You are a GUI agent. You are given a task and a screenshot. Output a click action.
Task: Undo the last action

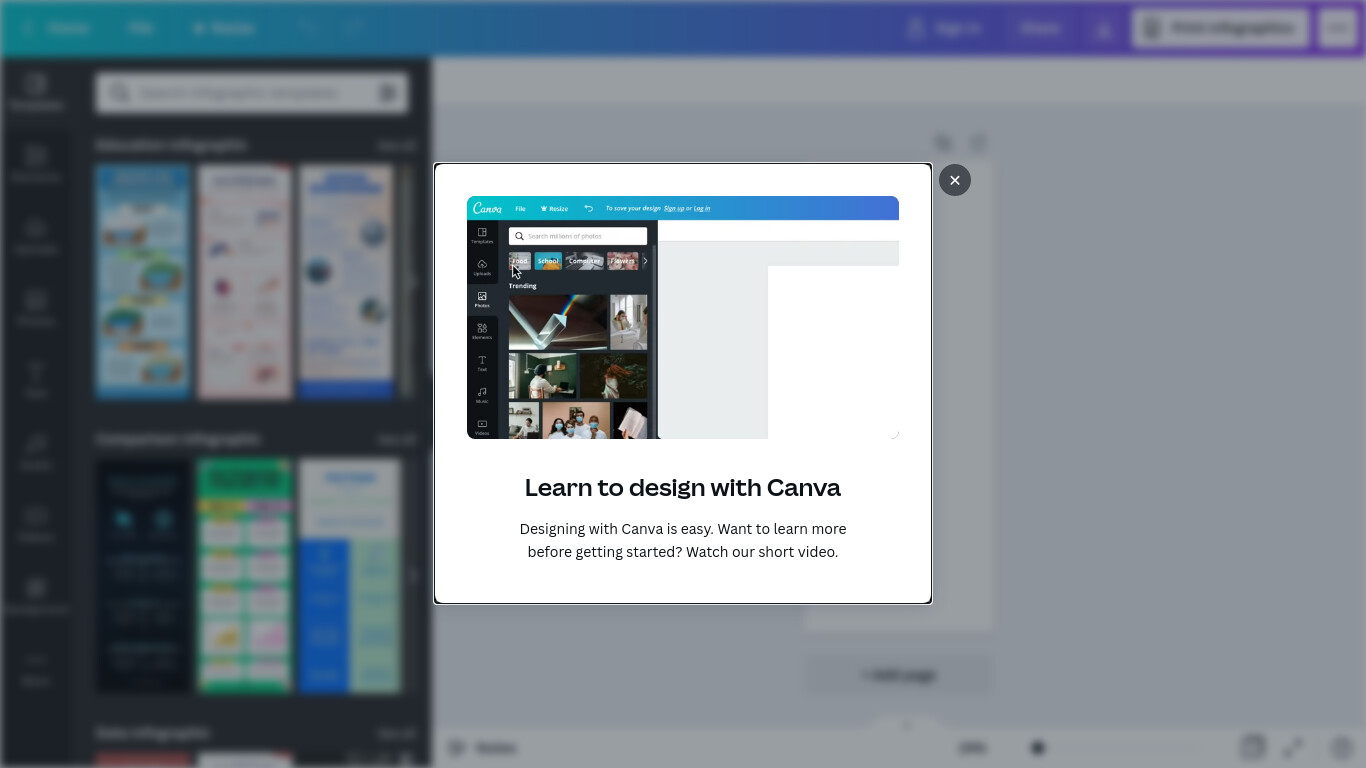coord(307,28)
